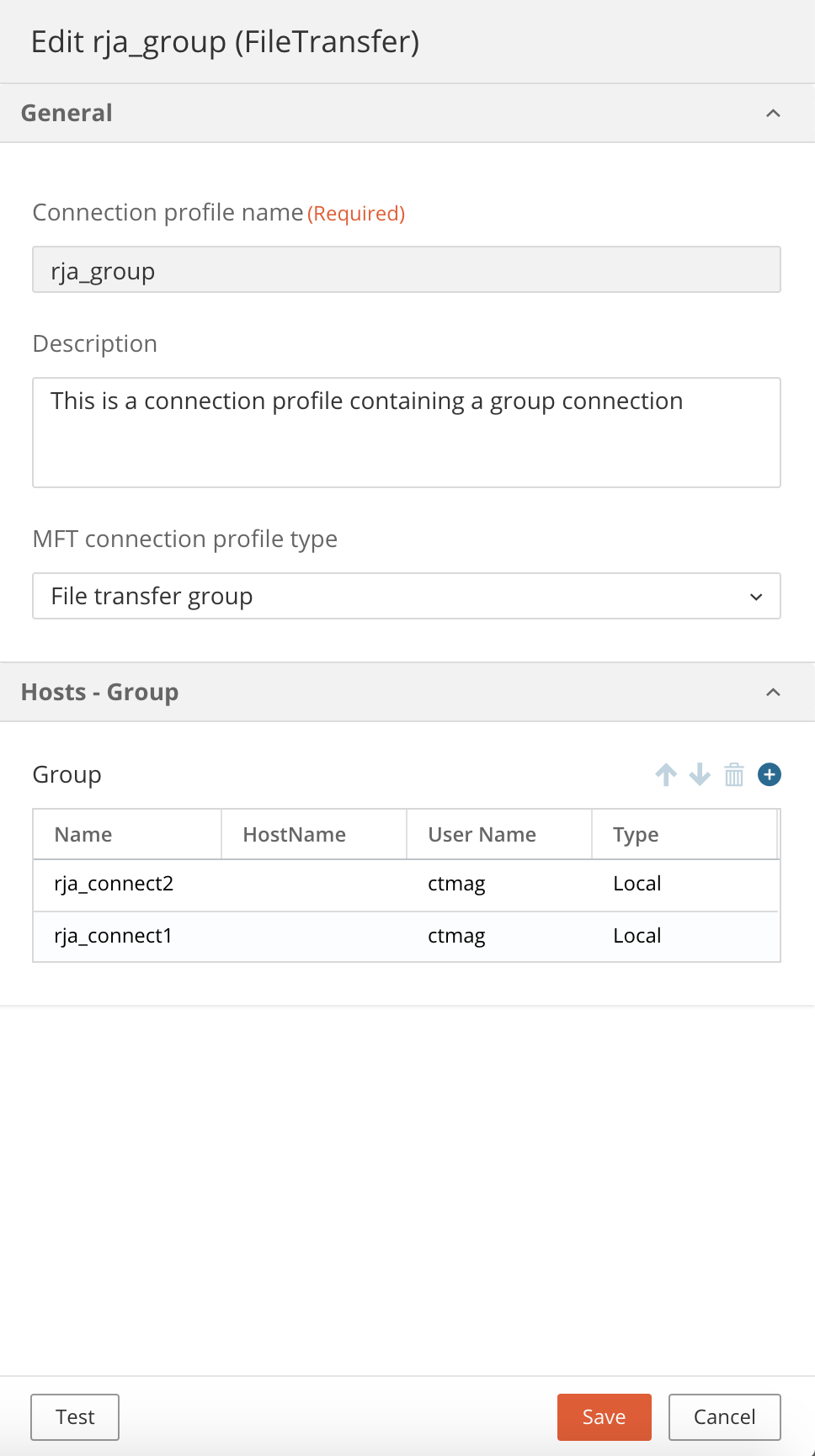Click the move up arrow icon
Screen dimensions: 815x1456
(x=666, y=774)
